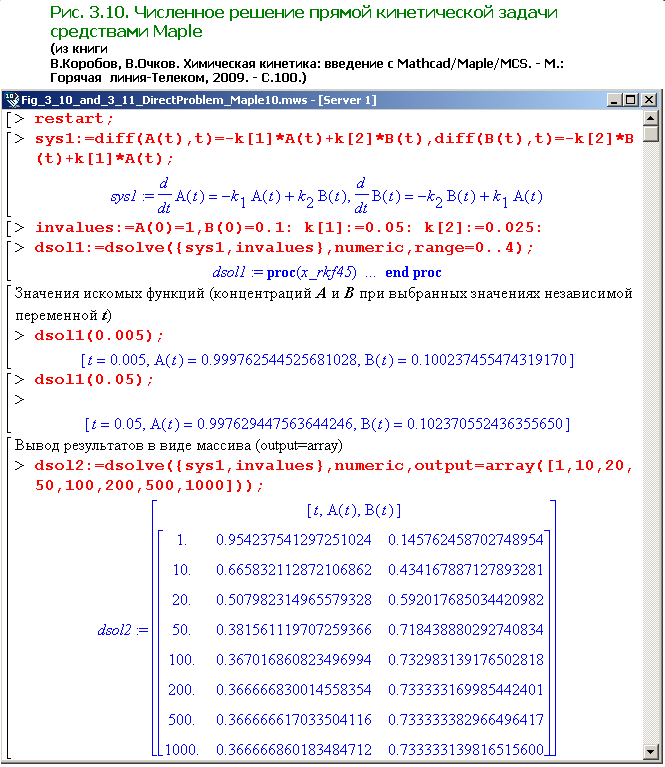Click value 0.665832112872106862 in row 10
665x767 pixels.
tap(294, 570)
